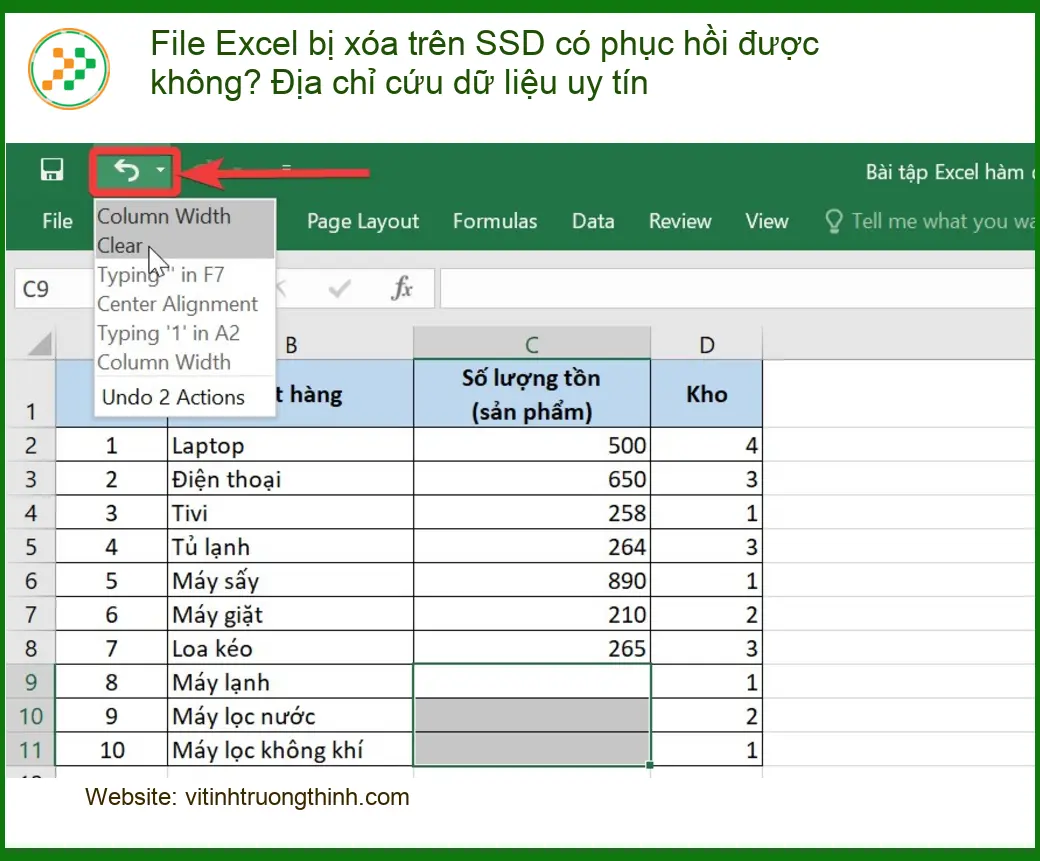Click the cell with value 258
This screenshot has height=861, width=1040.
tap(532, 513)
